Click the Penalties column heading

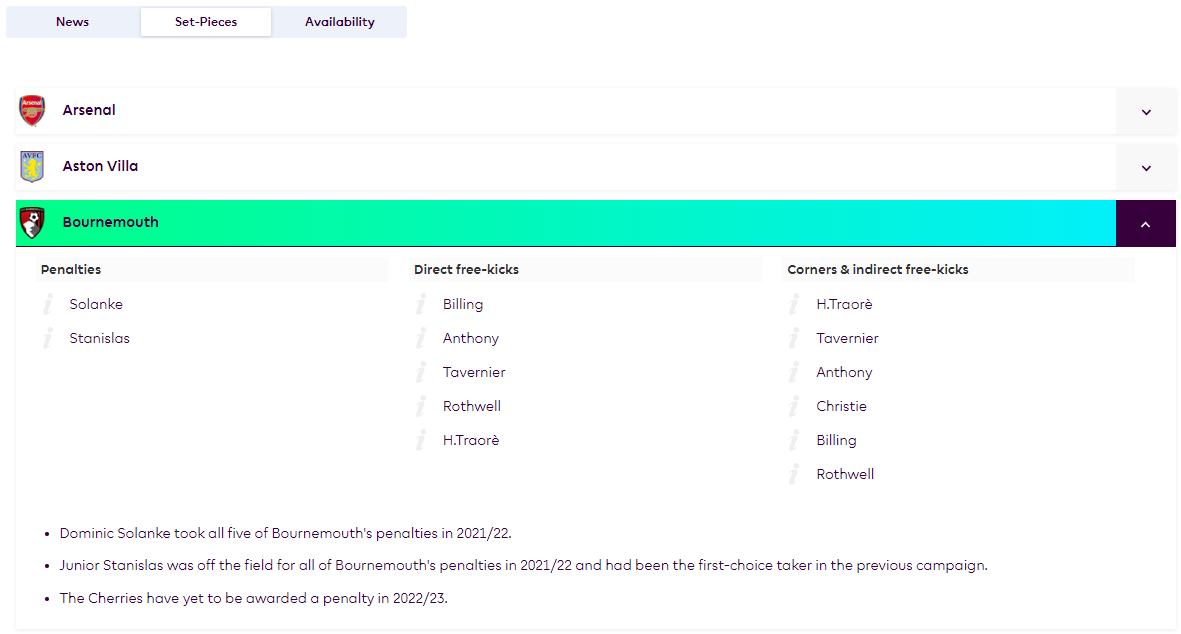[x=71, y=270]
